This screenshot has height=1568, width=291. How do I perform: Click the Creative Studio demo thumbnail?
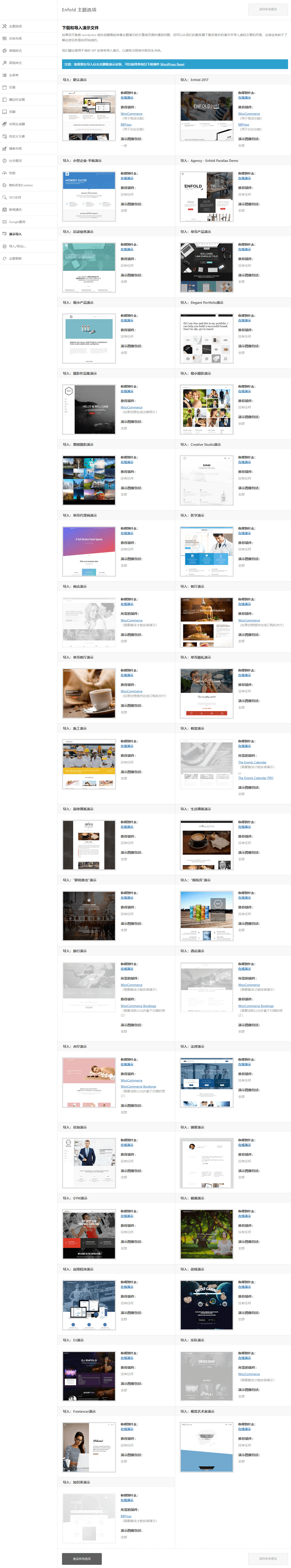[206, 480]
